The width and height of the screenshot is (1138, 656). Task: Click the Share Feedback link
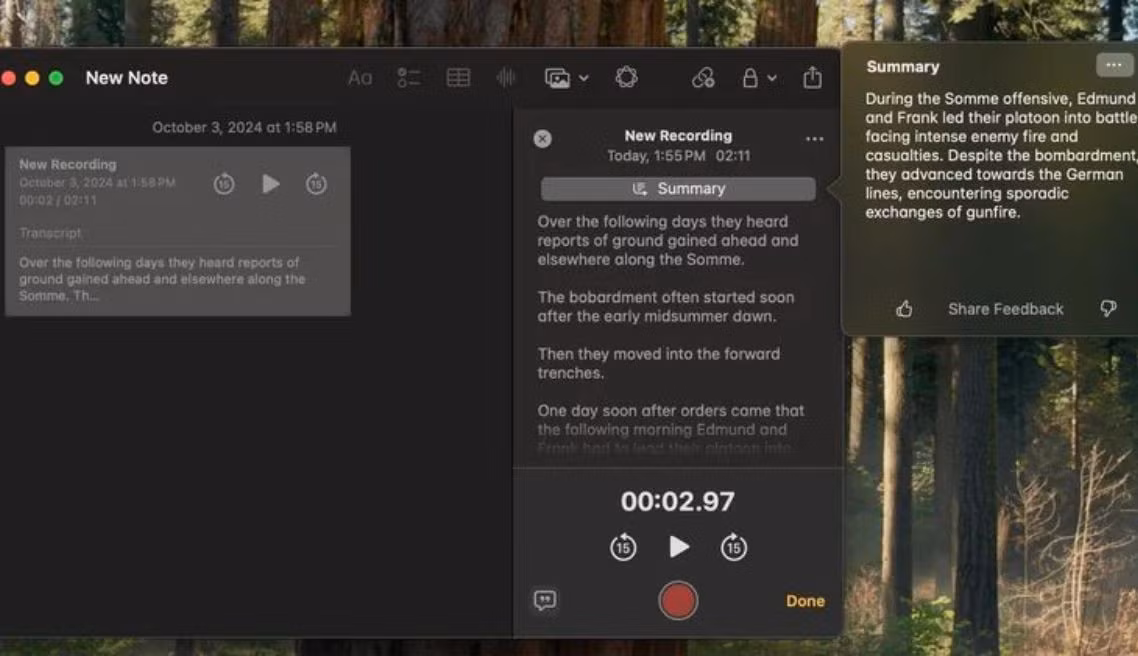1005,309
